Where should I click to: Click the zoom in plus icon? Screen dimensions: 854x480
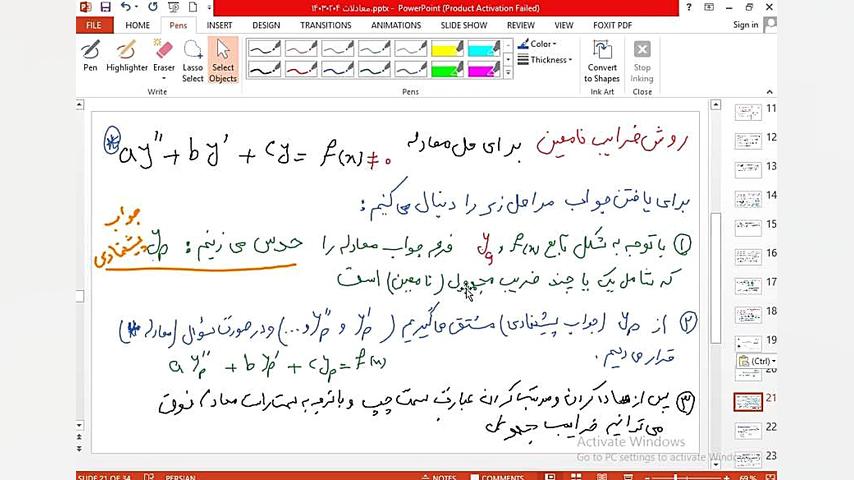[x=727, y=477]
